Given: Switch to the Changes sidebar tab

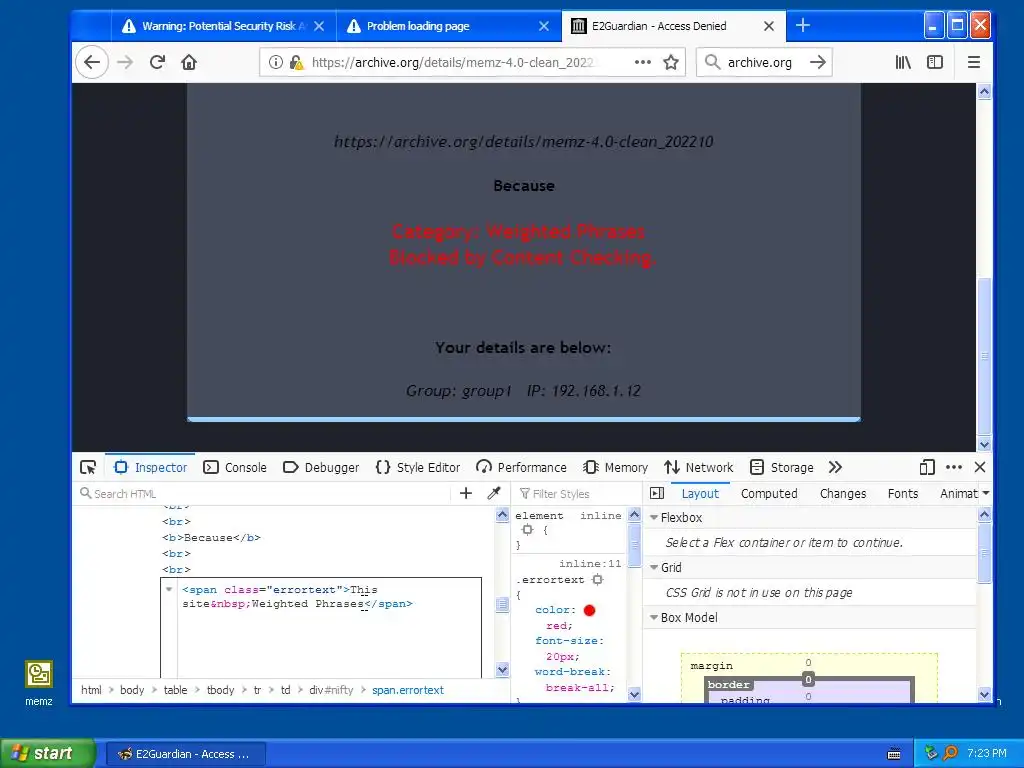Looking at the screenshot, I should point(843,494).
